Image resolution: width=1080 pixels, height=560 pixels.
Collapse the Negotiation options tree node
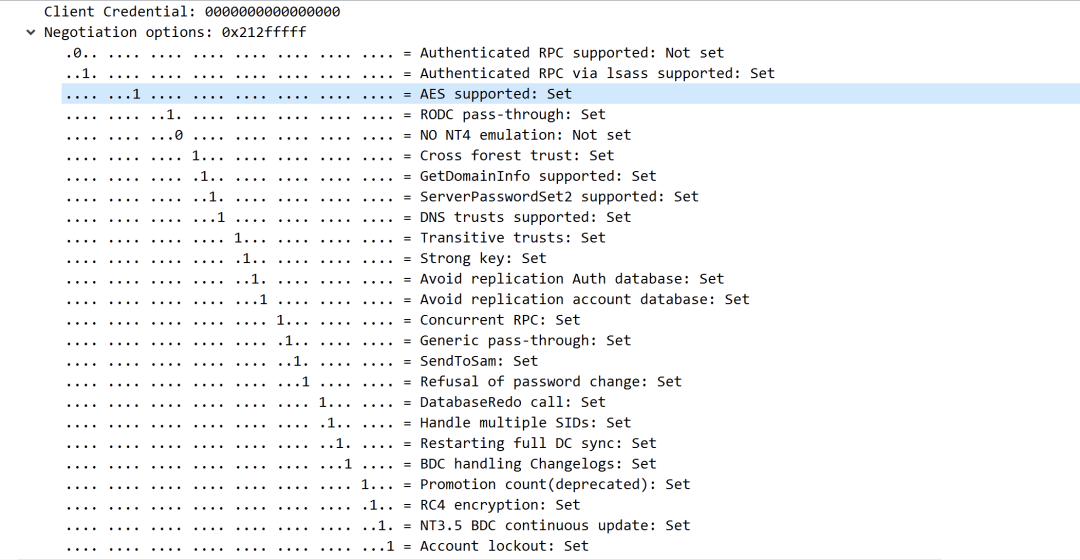[x=30, y=32]
